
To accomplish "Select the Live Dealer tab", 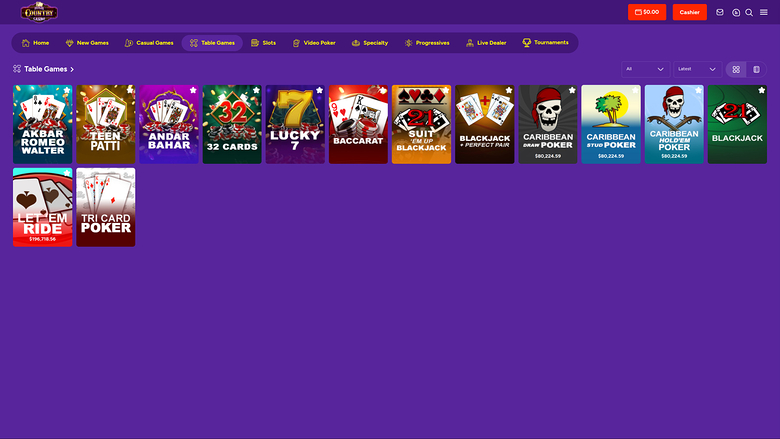I will tap(485, 43).
